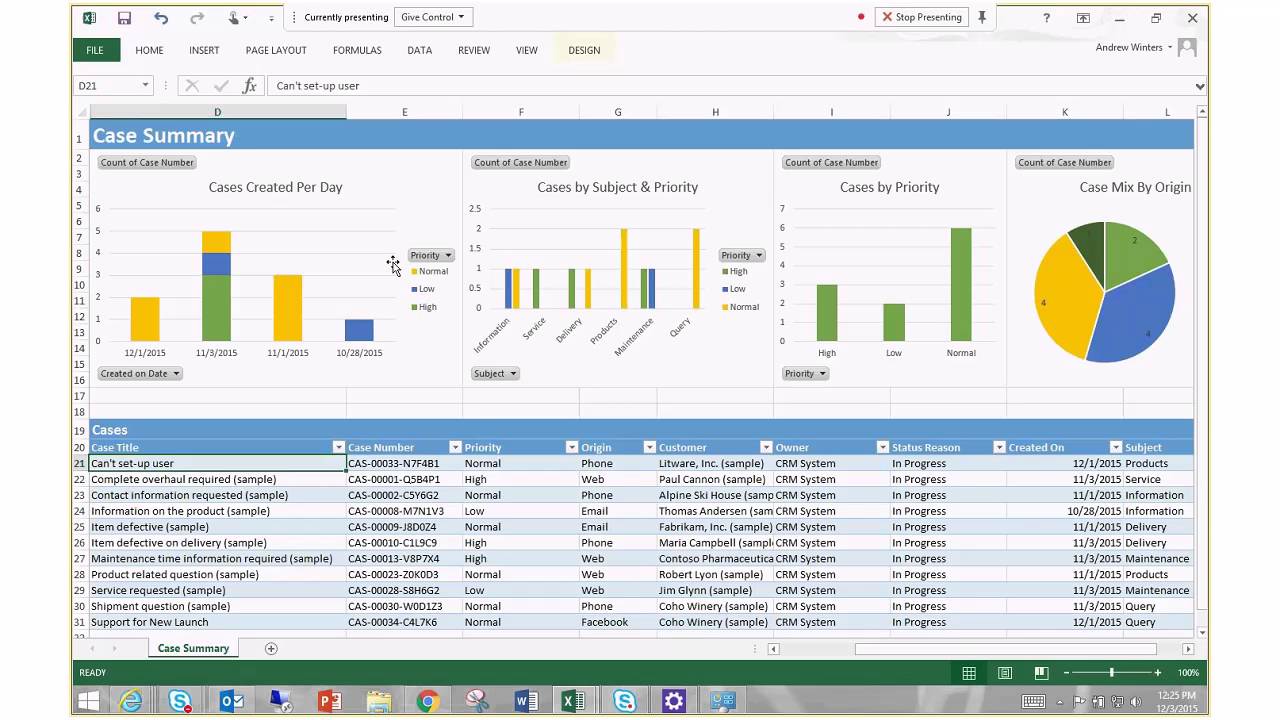Image resolution: width=1280 pixels, height=720 pixels.
Task: Select the Case Summary sheet tab
Action: pyautogui.click(x=193, y=648)
